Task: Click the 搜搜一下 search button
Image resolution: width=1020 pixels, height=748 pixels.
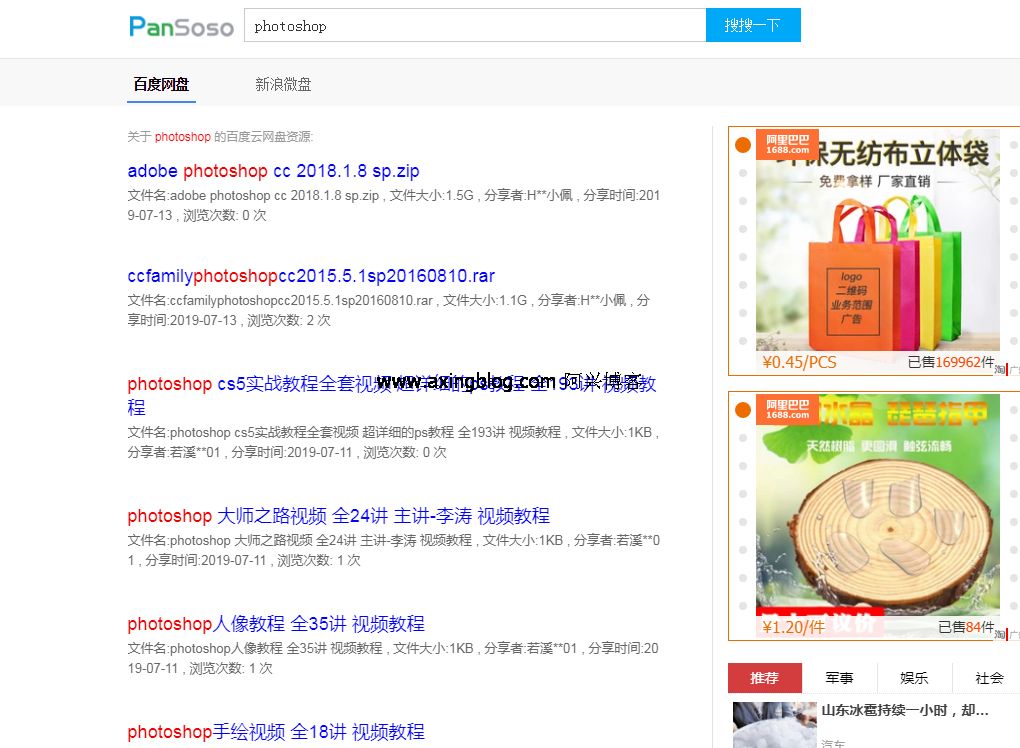Action: coord(753,25)
